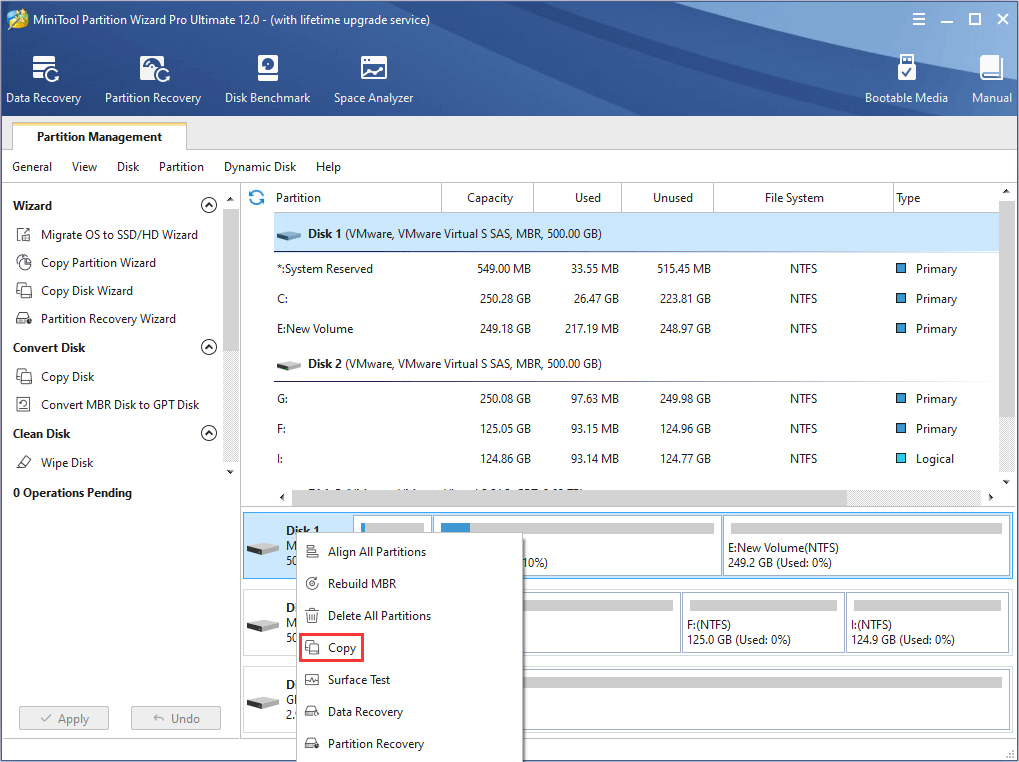
Task: Click the Undo button
Action: coord(175,718)
